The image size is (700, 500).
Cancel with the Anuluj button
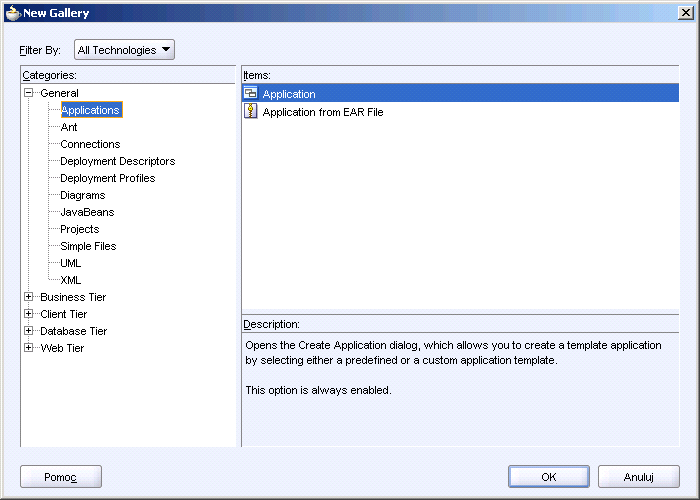point(639,477)
